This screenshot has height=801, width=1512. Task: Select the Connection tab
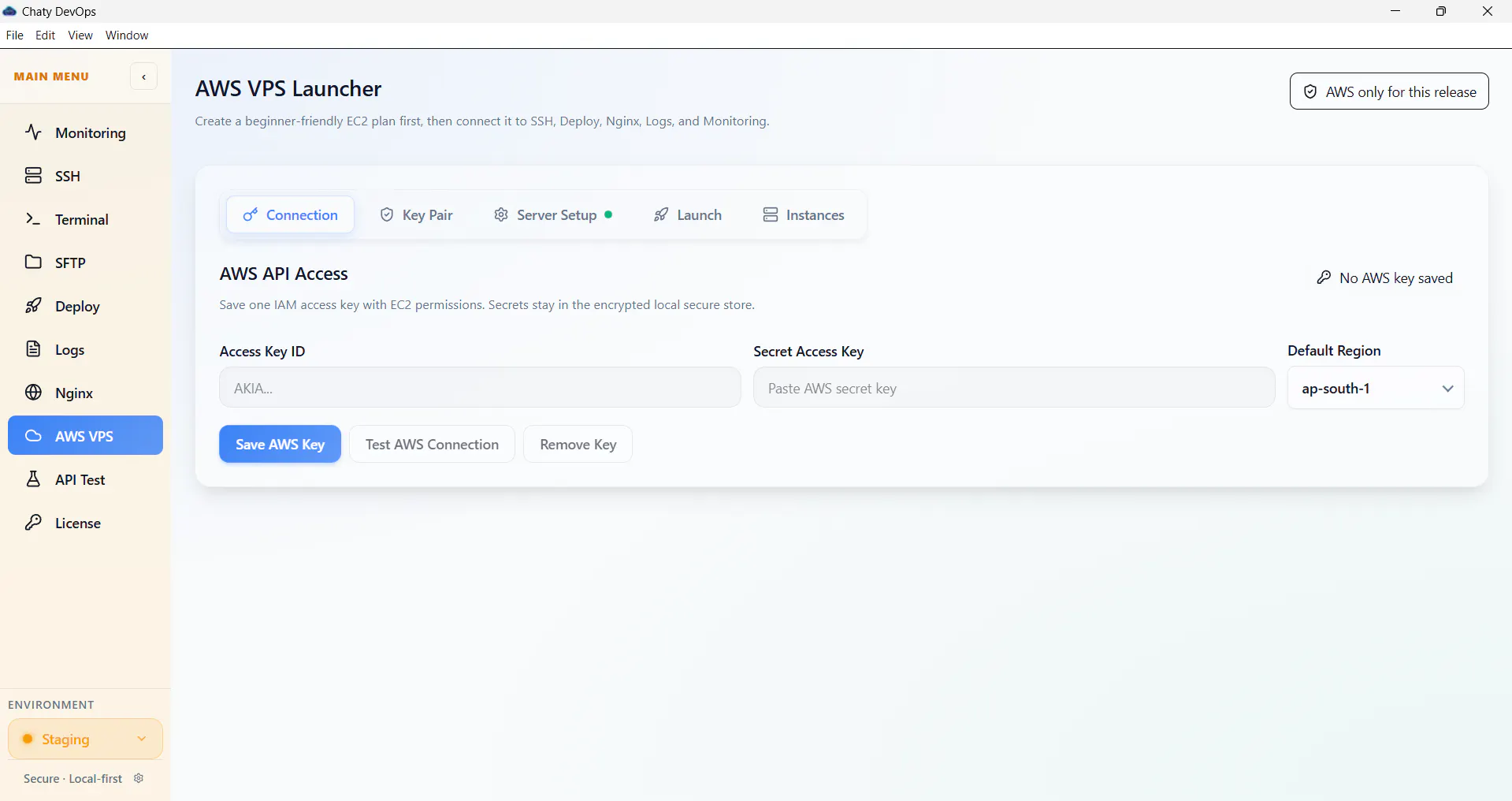[291, 215]
